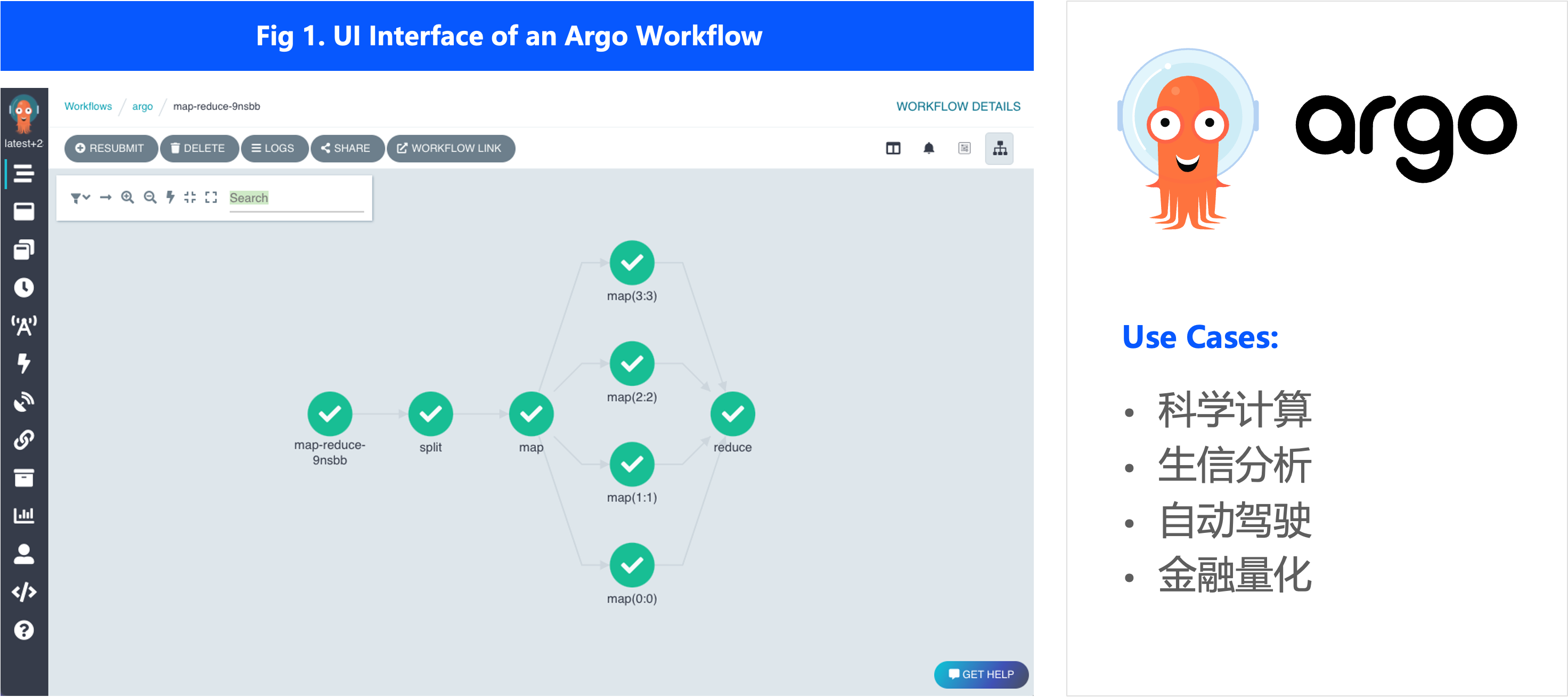Open the cron workflows clock sidebar icon
The image size is (1568, 697).
(24, 288)
